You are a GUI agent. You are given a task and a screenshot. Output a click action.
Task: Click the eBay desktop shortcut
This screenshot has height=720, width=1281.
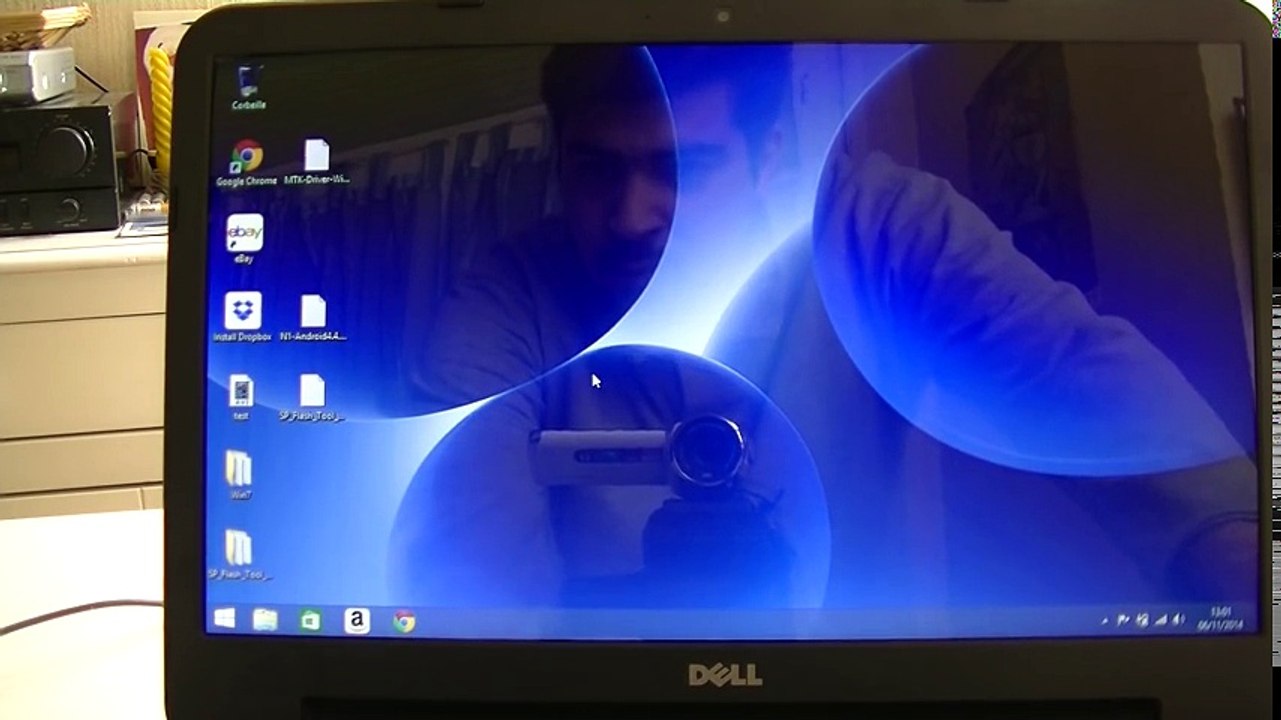pyautogui.click(x=244, y=239)
